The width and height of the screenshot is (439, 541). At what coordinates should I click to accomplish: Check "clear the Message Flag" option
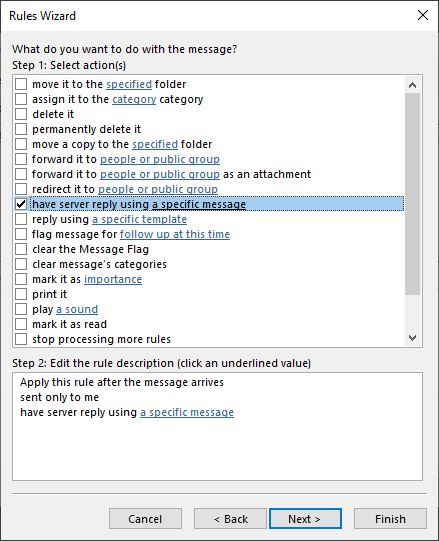click(21, 249)
